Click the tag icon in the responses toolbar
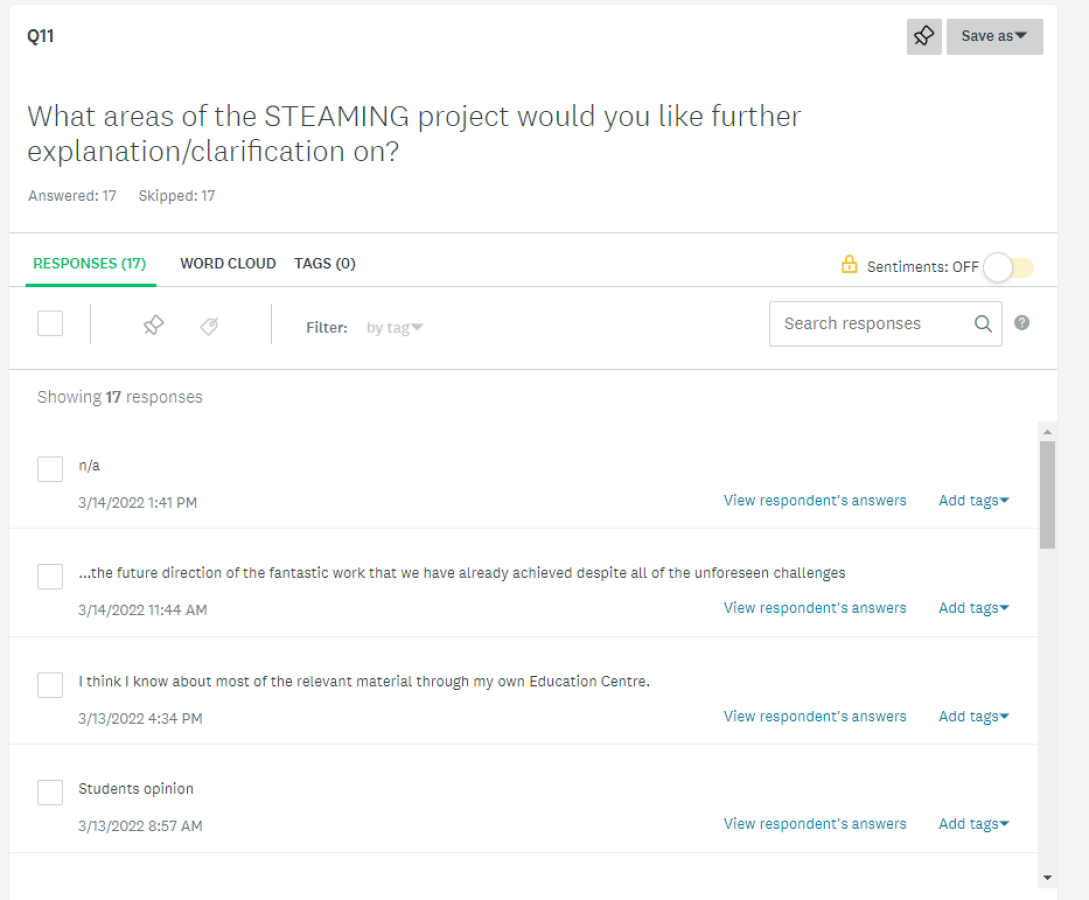Screen dimensions: 1089x900 [x=209, y=326]
